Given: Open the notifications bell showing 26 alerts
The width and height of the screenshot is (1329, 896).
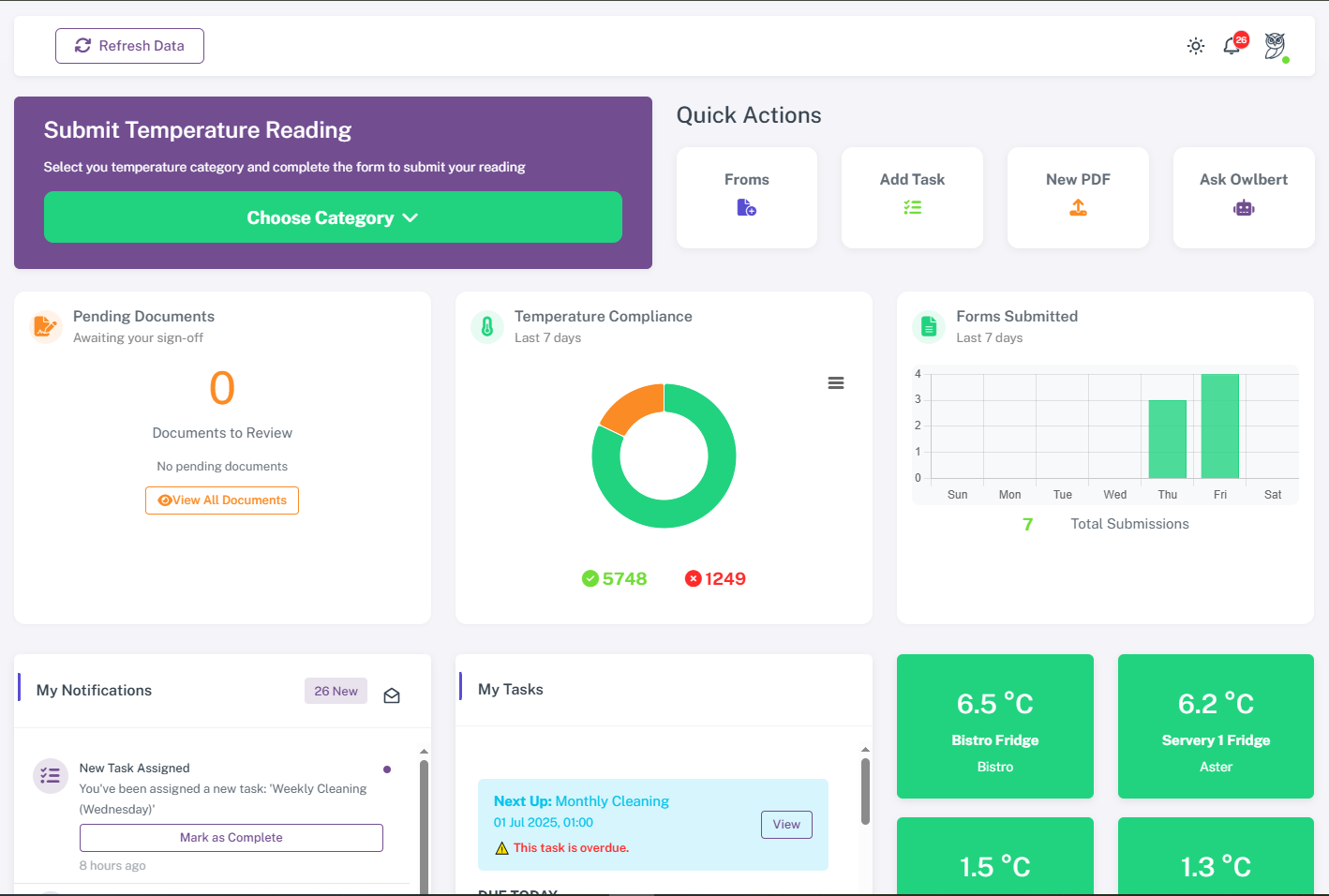Looking at the screenshot, I should 1232,45.
